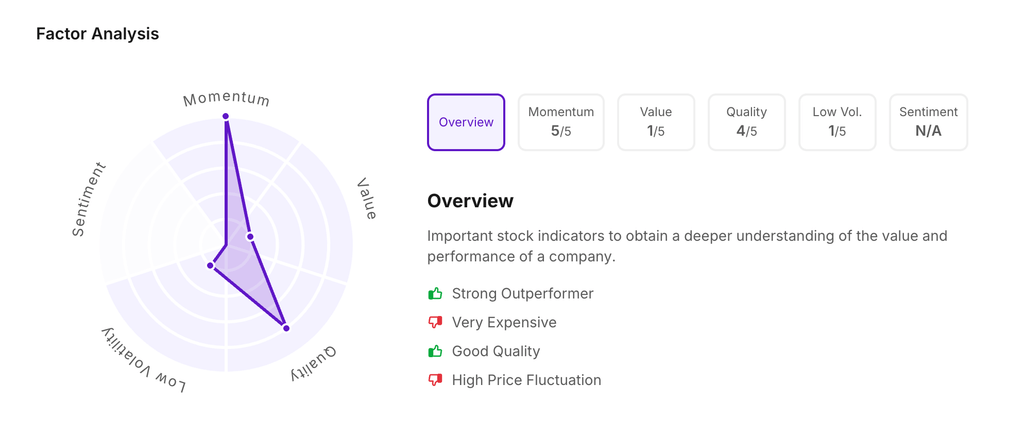Click the Quality axis label on the radar
Screen dimensions: 1024x428
coord(314,364)
